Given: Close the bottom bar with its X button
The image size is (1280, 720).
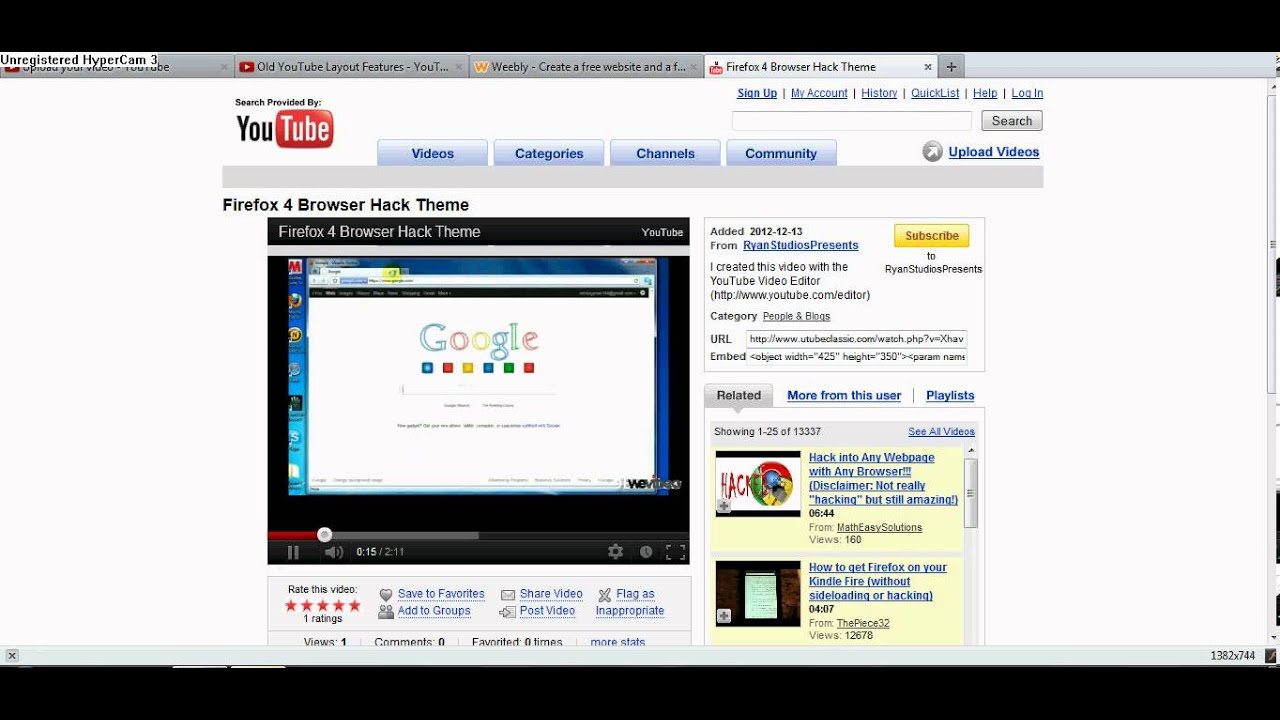Looking at the screenshot, I should pyautogui.click(x=12, y=656).
